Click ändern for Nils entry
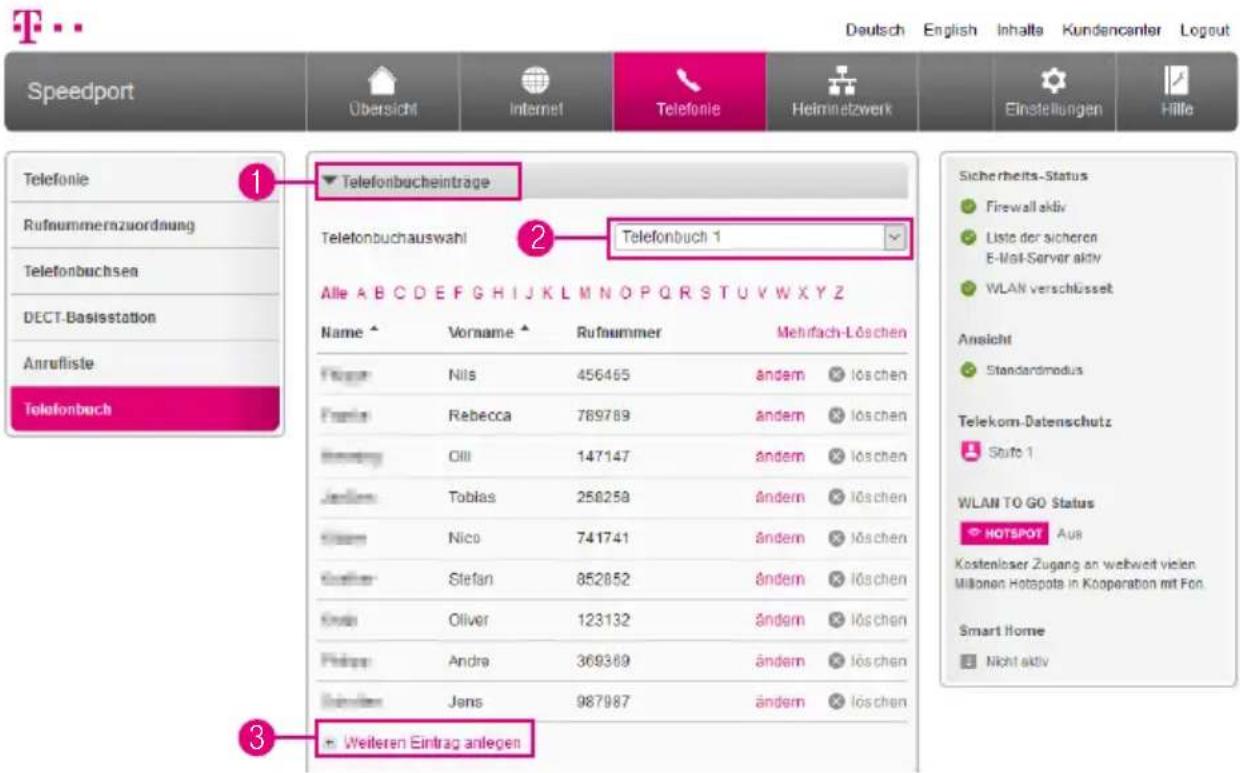This screenshot has height=773, width=1240. [780, 375]
